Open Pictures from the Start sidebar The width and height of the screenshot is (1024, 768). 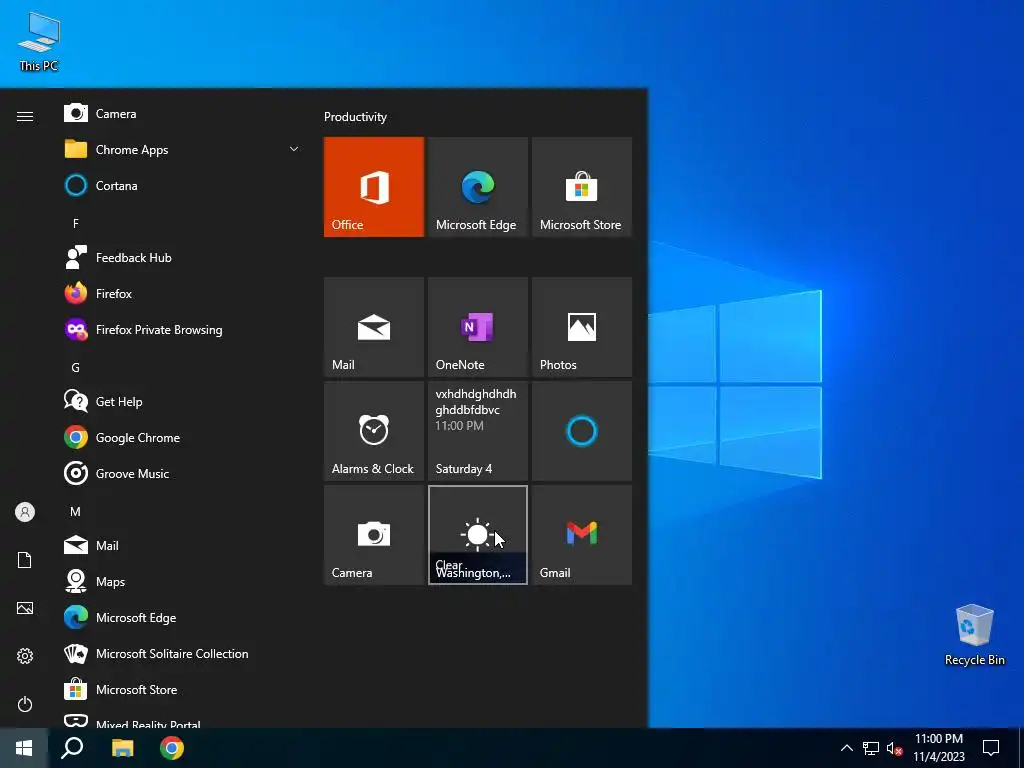pos(25,608)
